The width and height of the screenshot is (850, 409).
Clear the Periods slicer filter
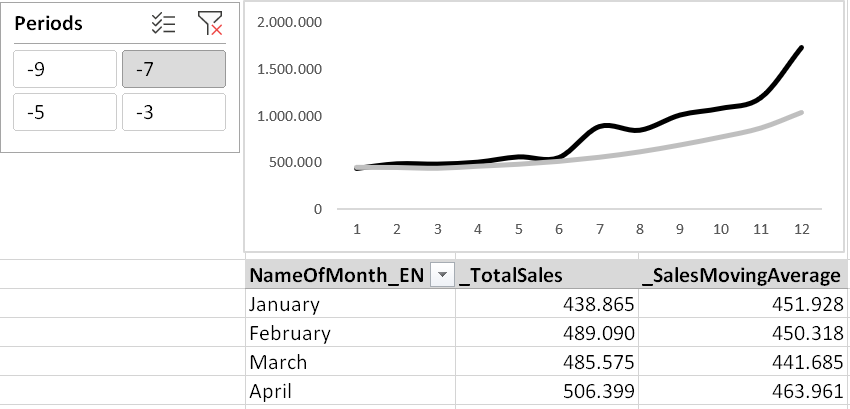210,24
